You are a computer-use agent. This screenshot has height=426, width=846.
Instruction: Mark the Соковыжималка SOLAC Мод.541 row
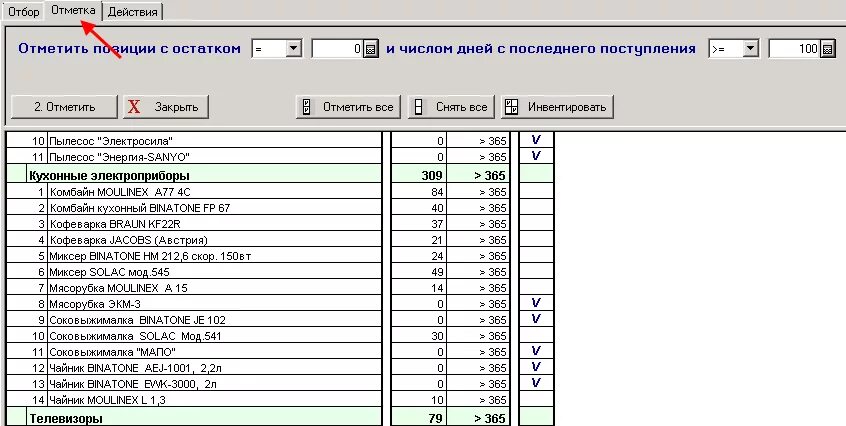click(x=536, y=335)
